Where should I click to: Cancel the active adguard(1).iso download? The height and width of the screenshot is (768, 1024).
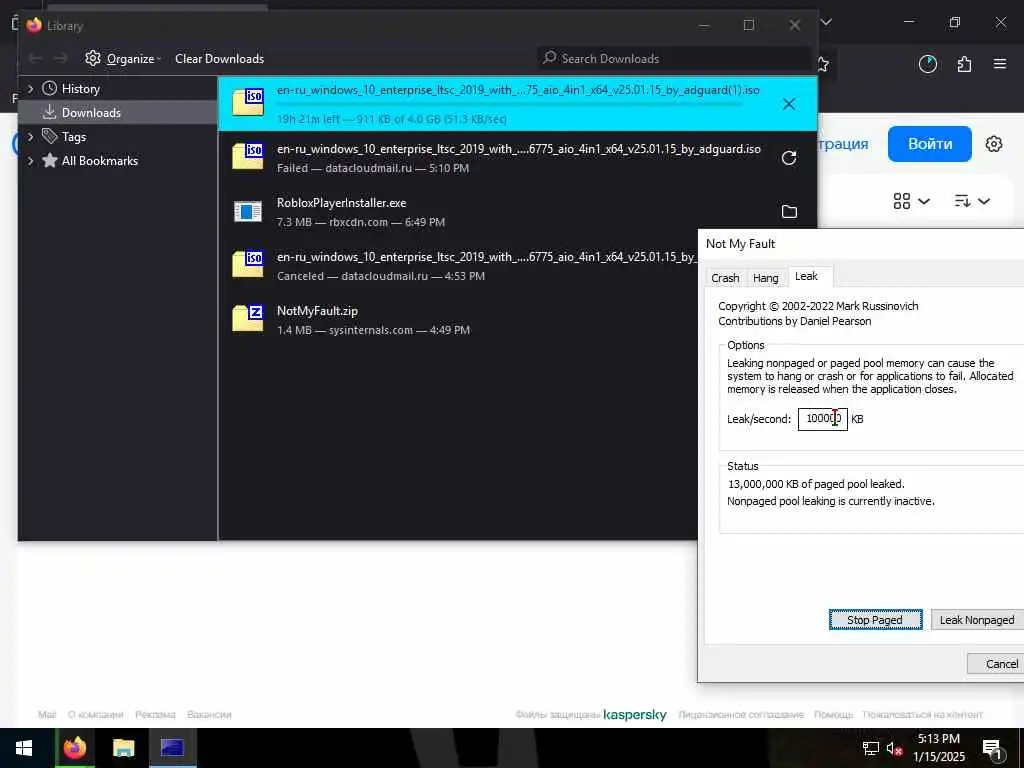click(789, 104)
